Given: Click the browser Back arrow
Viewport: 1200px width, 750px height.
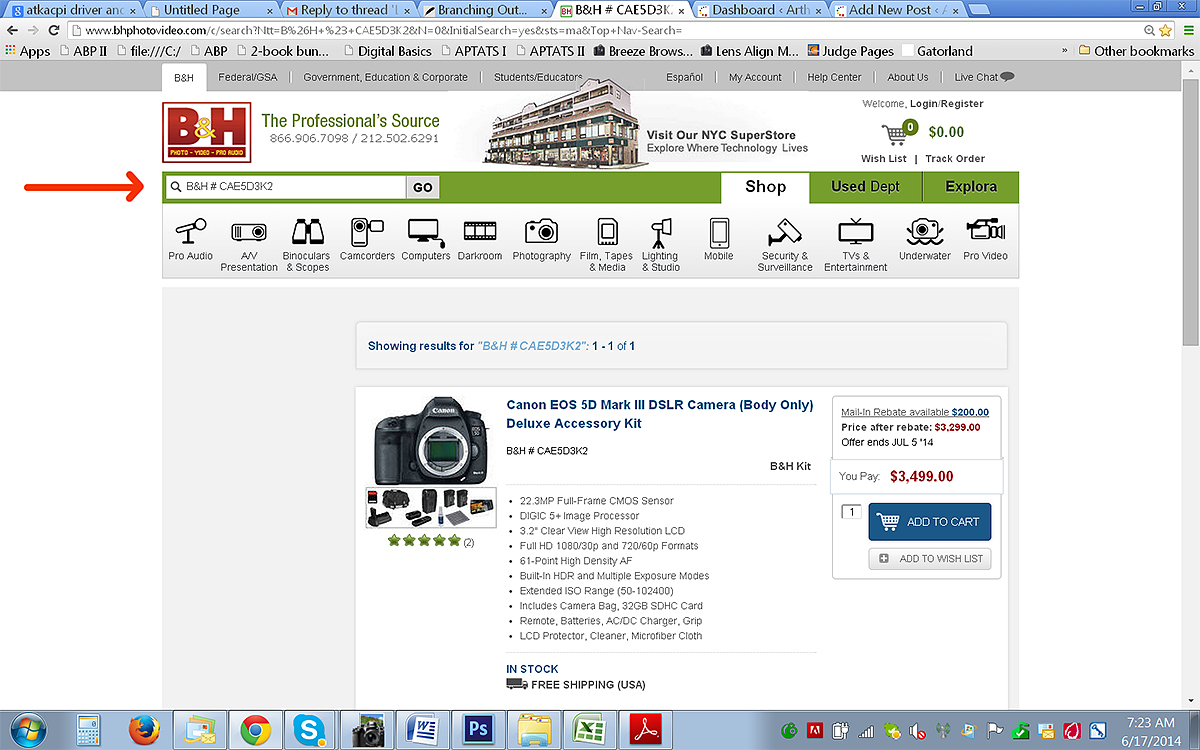Looking at the screenshot, I should [11, 30].
